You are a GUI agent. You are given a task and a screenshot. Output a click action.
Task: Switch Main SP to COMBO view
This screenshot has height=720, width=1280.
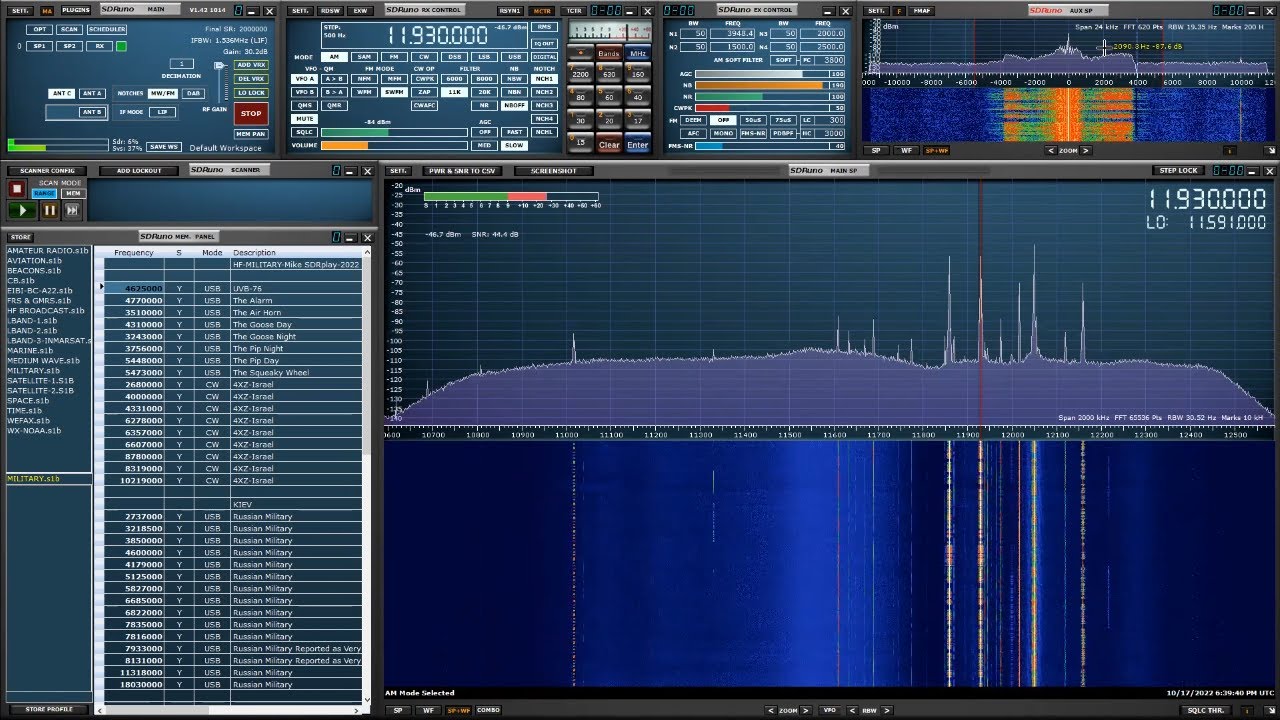coord(488,710)
